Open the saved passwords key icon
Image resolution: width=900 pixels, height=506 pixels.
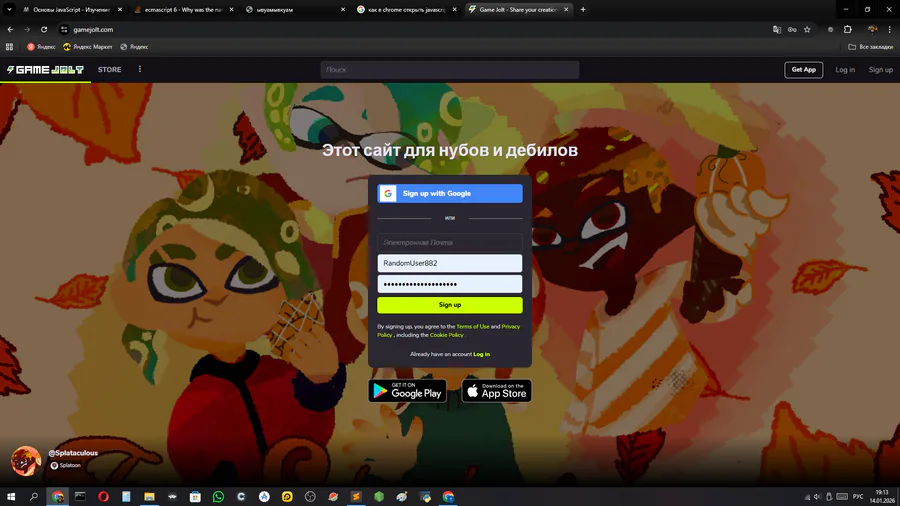pos(792,29)
